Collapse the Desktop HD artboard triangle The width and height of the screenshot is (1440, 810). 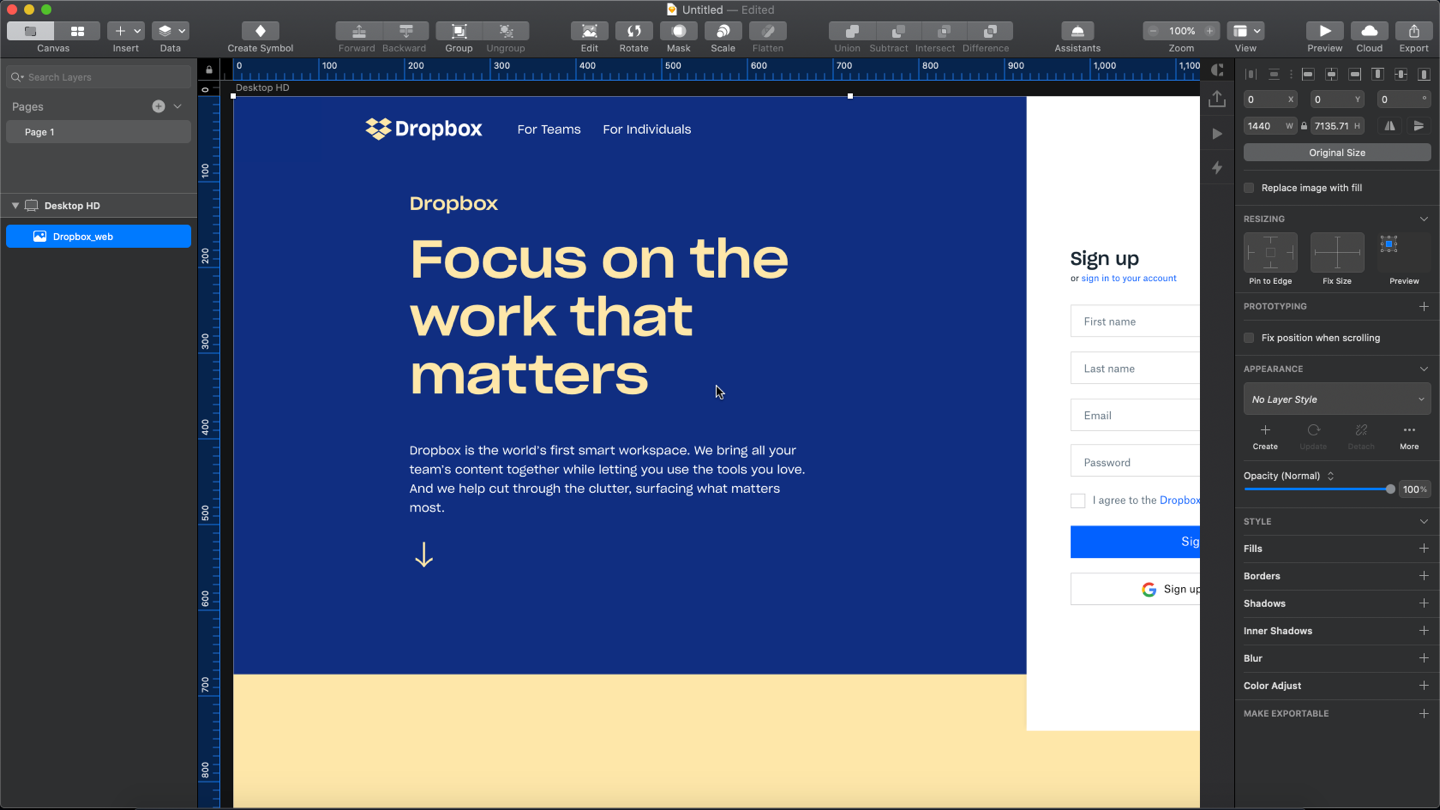15,206
